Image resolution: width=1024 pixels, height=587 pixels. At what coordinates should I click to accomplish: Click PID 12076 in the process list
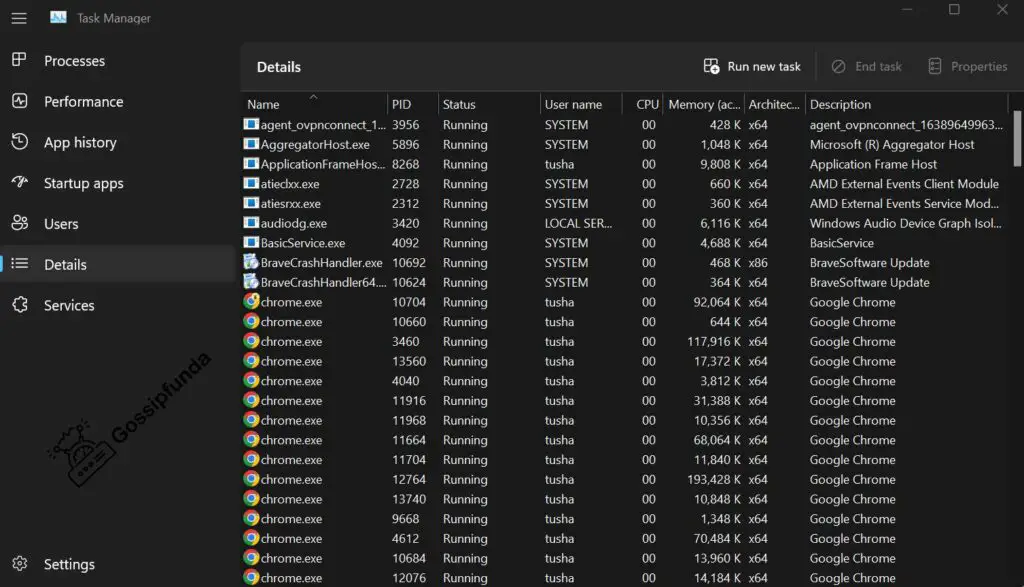[409, 578]
